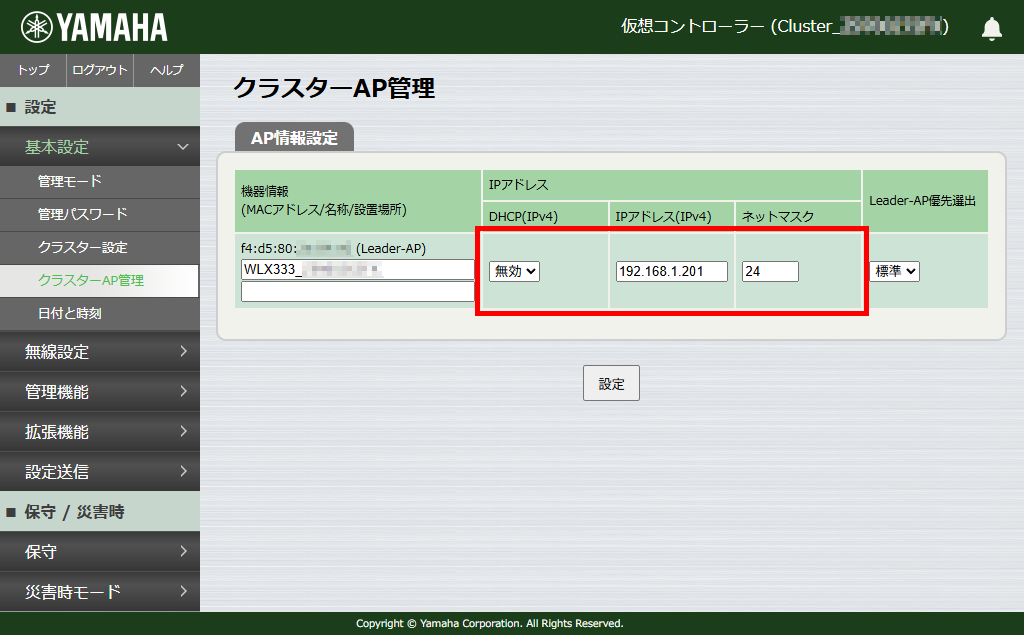Expand the 無線設定 menu
Image resolution: width=1024 pixels, height=635 pixels.
[x=100, y=351]
